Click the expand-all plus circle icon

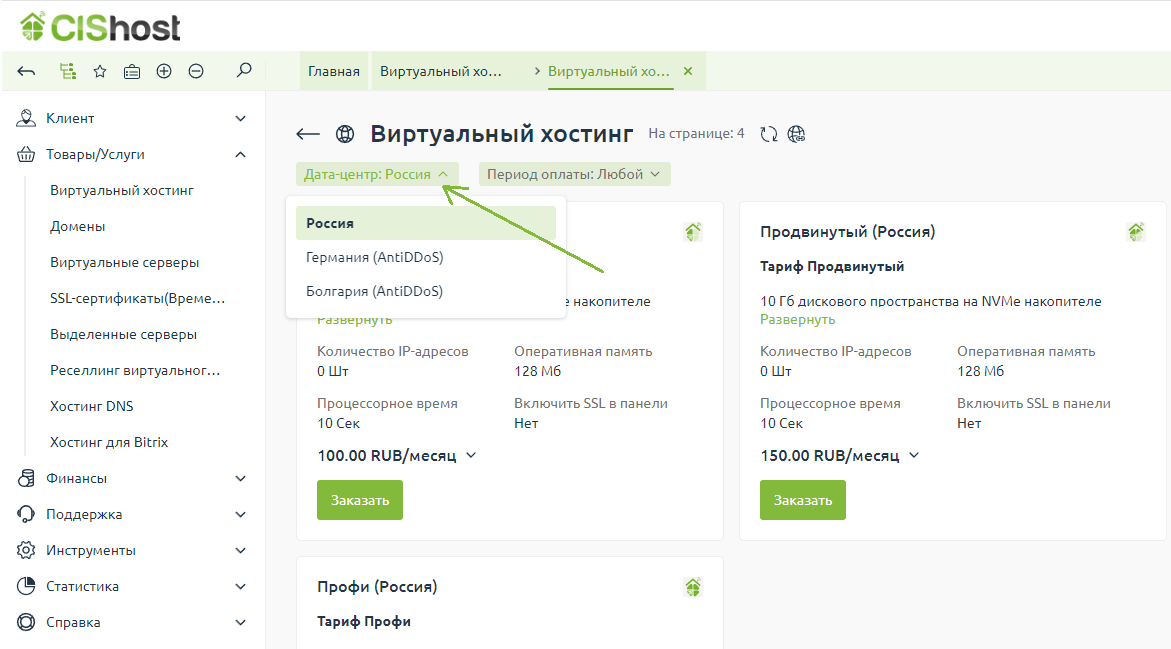[164, 71]
